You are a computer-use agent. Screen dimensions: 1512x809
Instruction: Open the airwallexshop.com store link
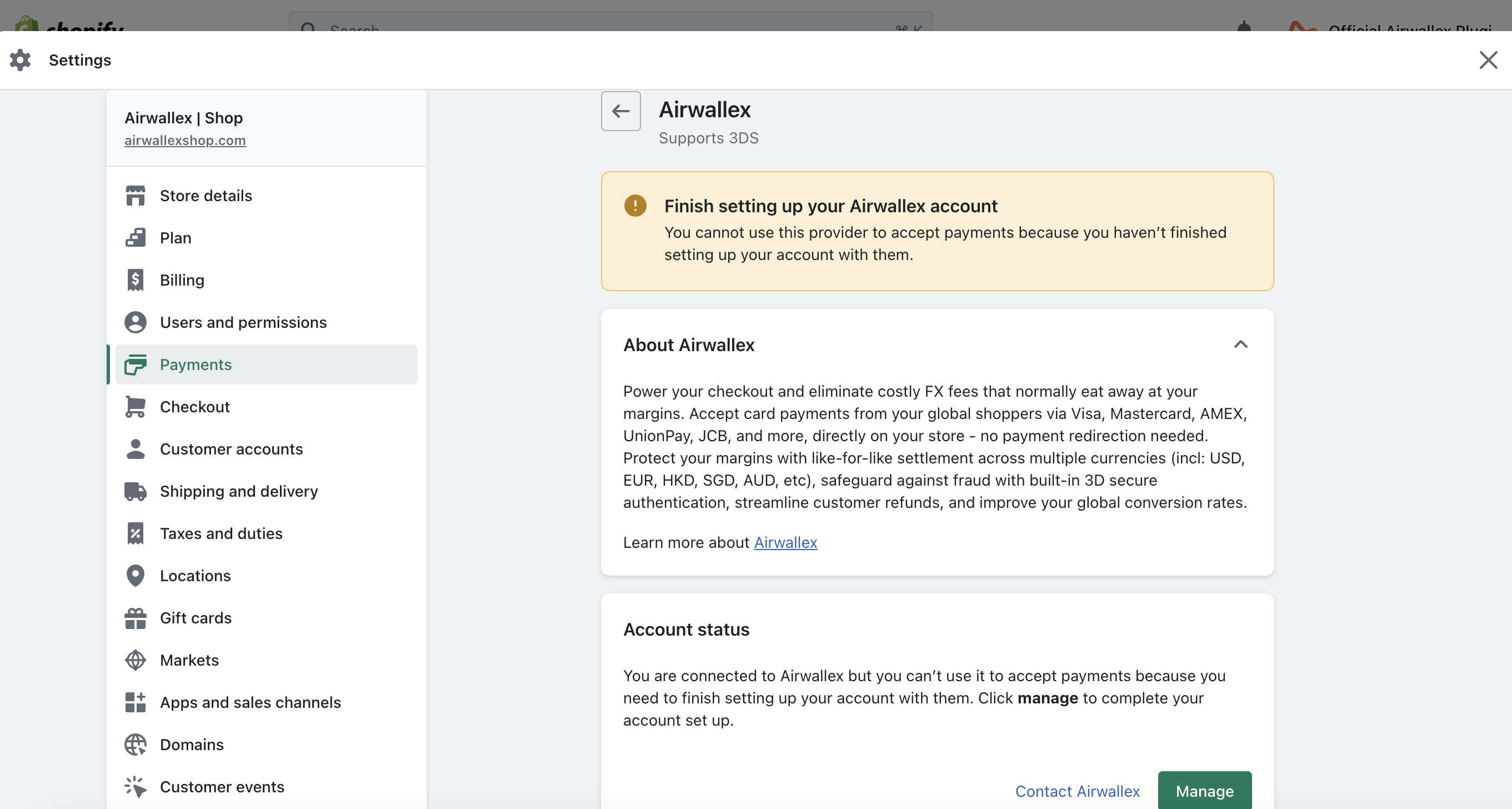click(185, 141)
